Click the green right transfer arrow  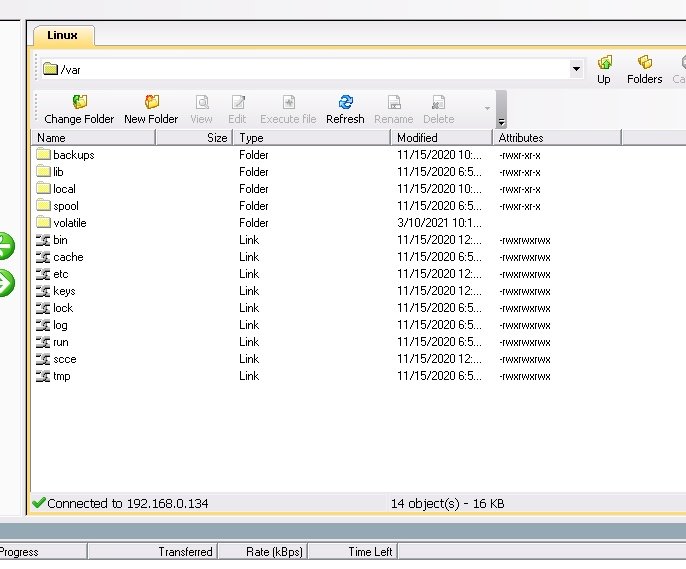(6, 283)
